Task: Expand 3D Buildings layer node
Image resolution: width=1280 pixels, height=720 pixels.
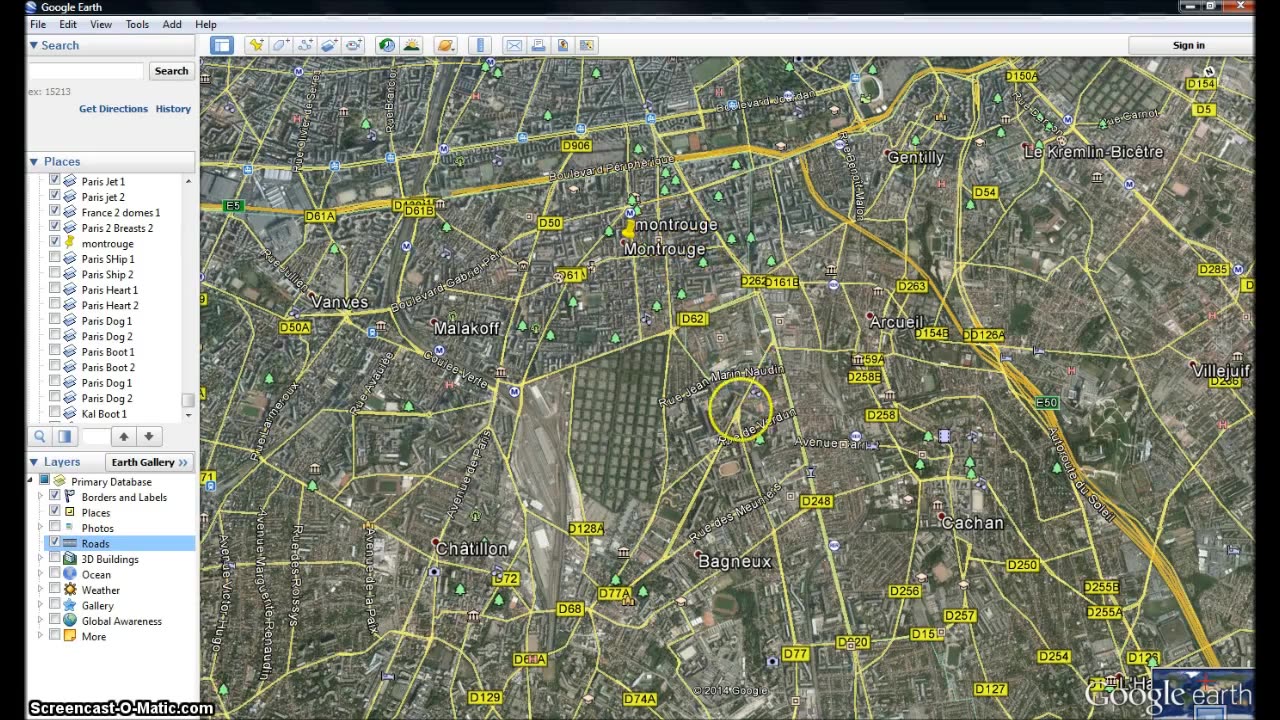Action: [x=41, y=559]
